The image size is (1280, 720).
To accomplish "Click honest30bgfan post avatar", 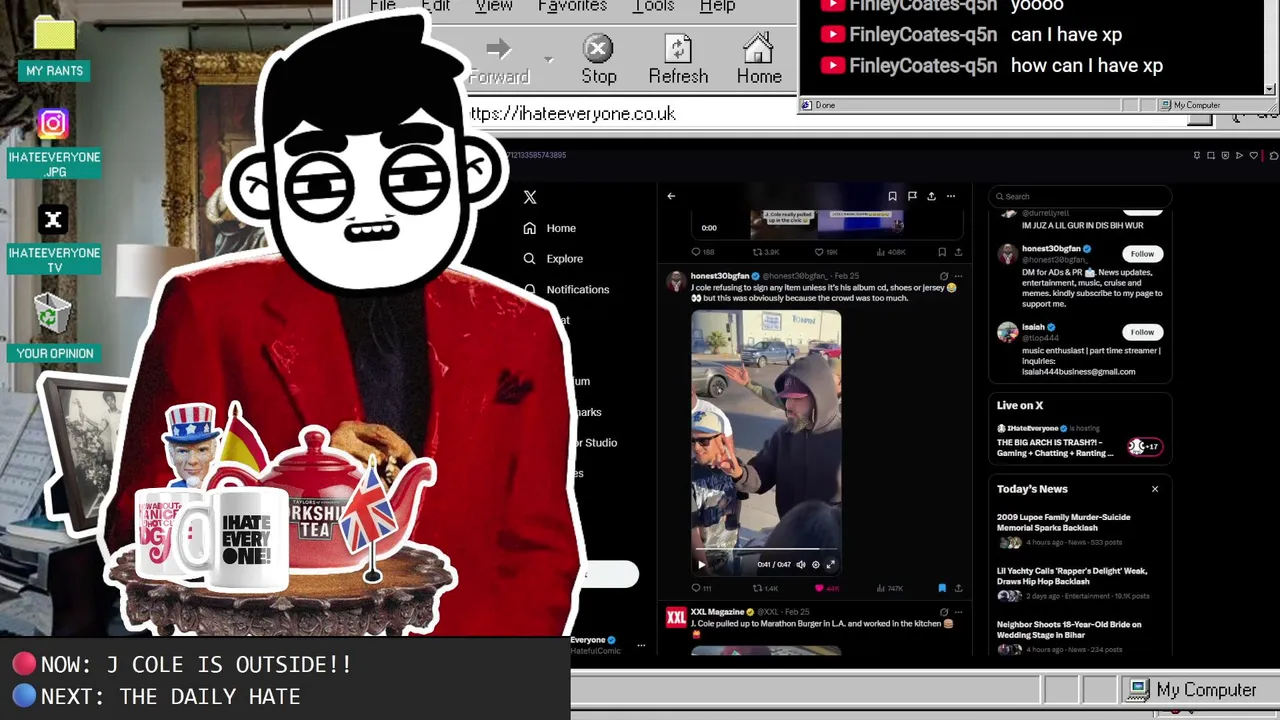I will pos(676,281).
